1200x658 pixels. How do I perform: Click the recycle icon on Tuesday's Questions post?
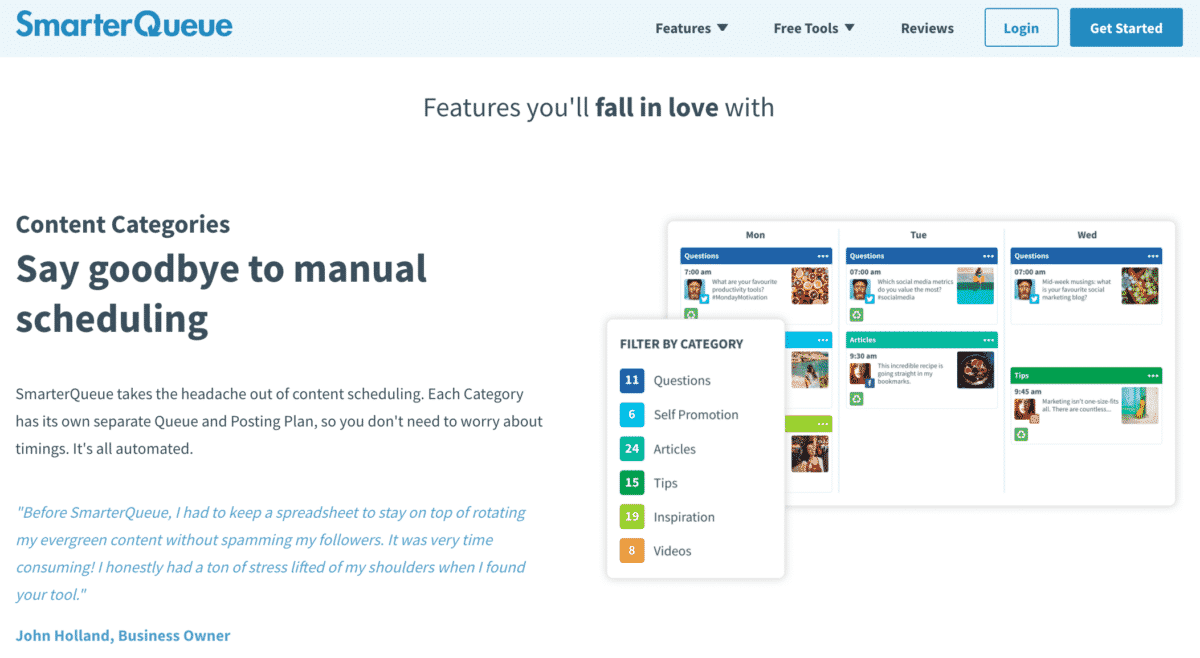coord(856,314)
